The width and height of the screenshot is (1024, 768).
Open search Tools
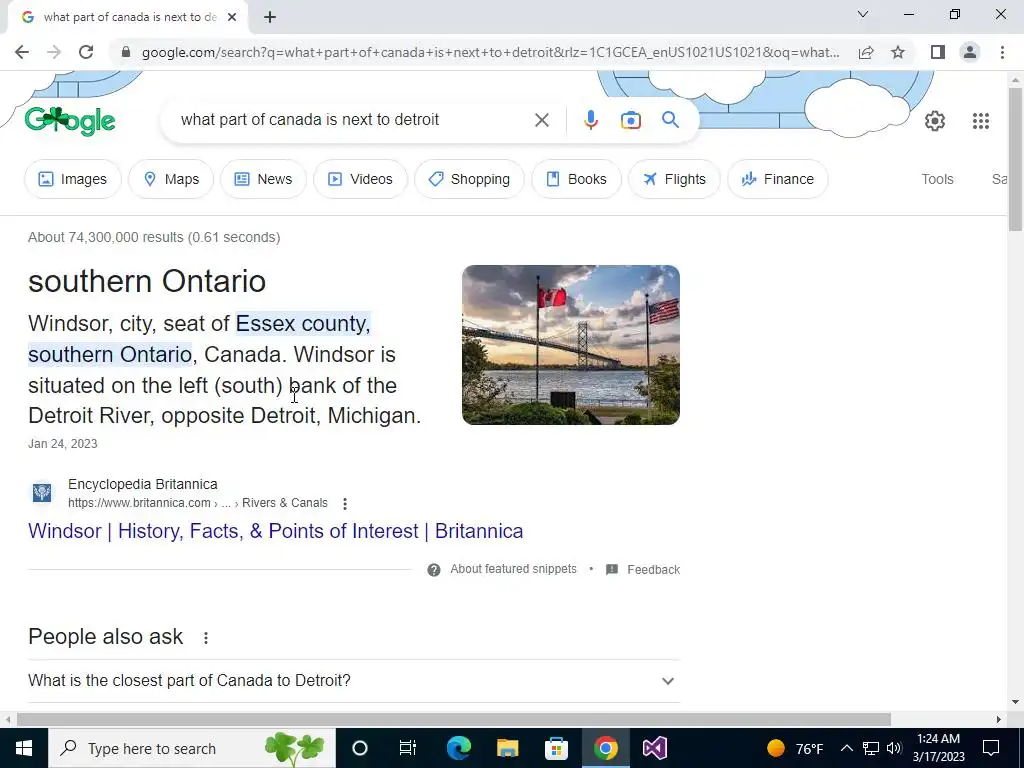tap(937, 179)
